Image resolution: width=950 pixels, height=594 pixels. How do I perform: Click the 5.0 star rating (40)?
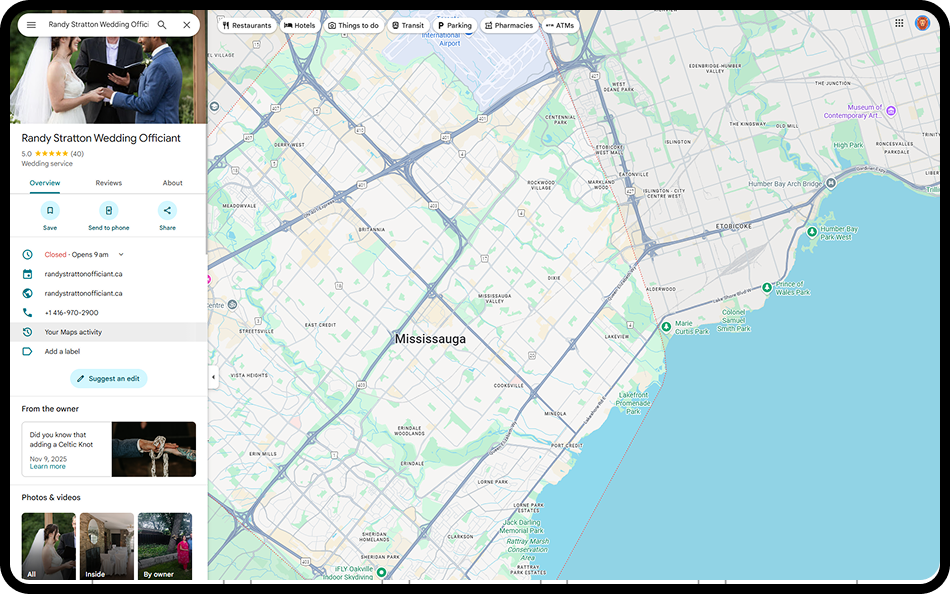pyautogui.click(x=53, y=154)
